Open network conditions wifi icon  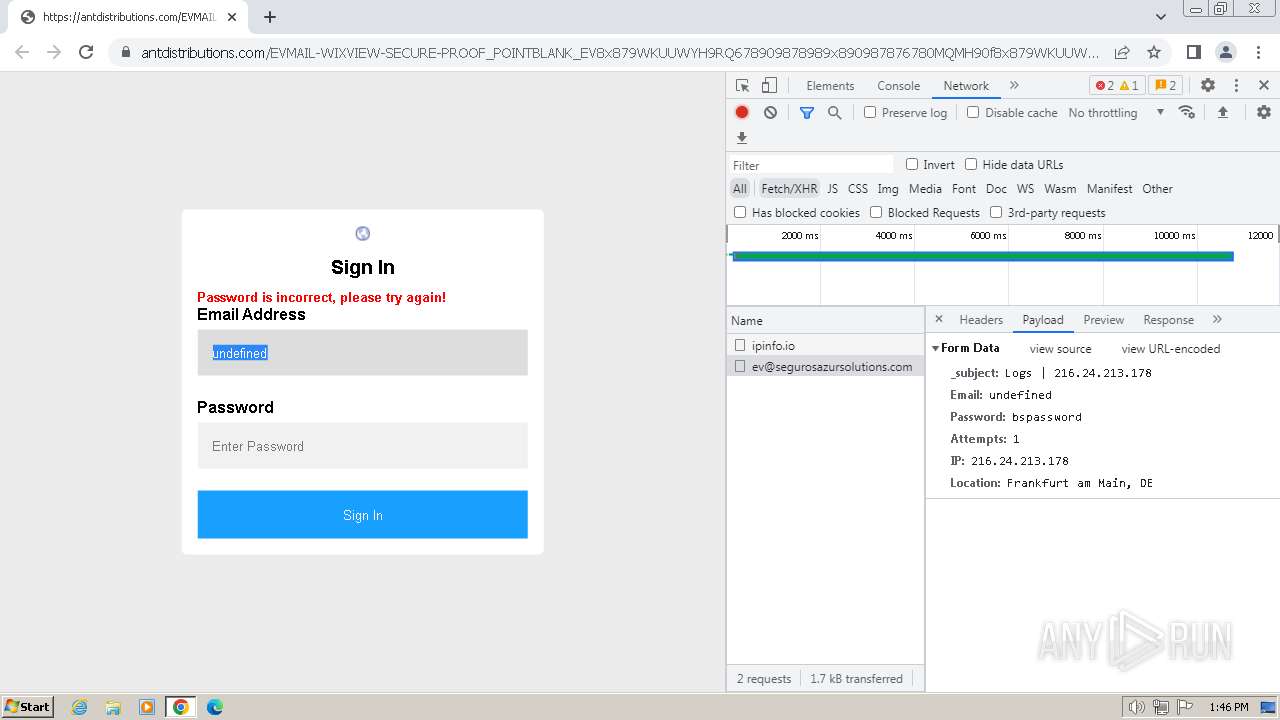(1187, 112)
